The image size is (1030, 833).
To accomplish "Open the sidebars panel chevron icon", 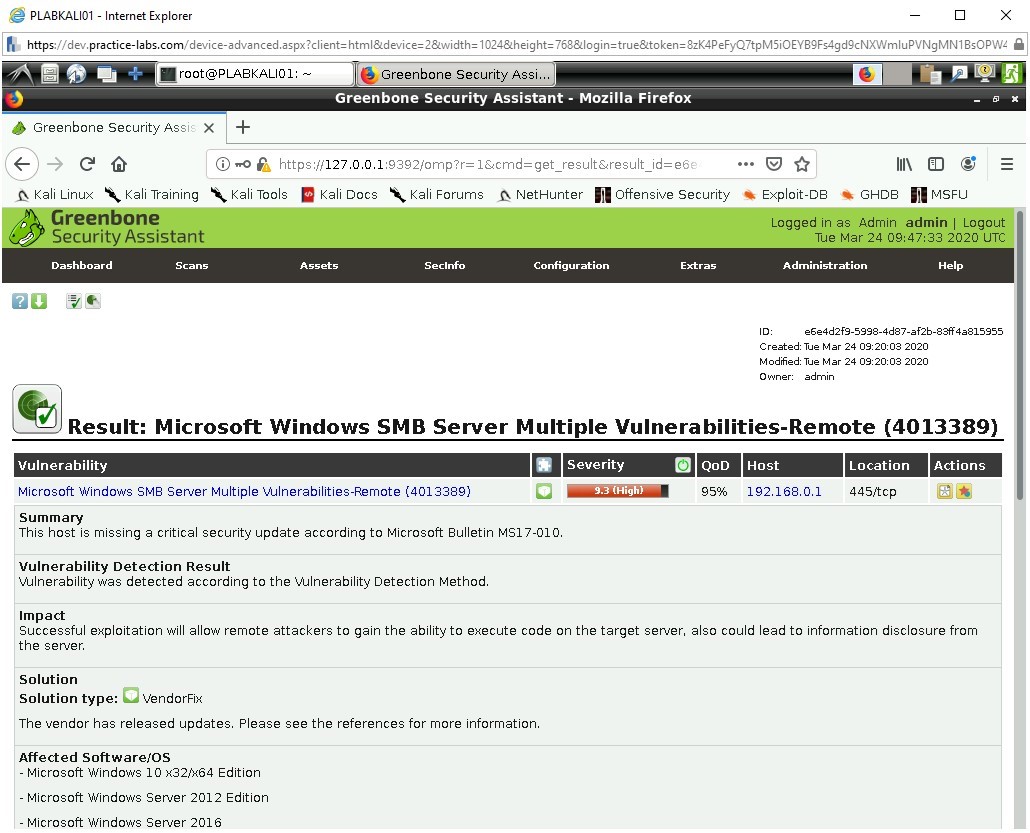I will pyautogui.click(x=936, y=164).
